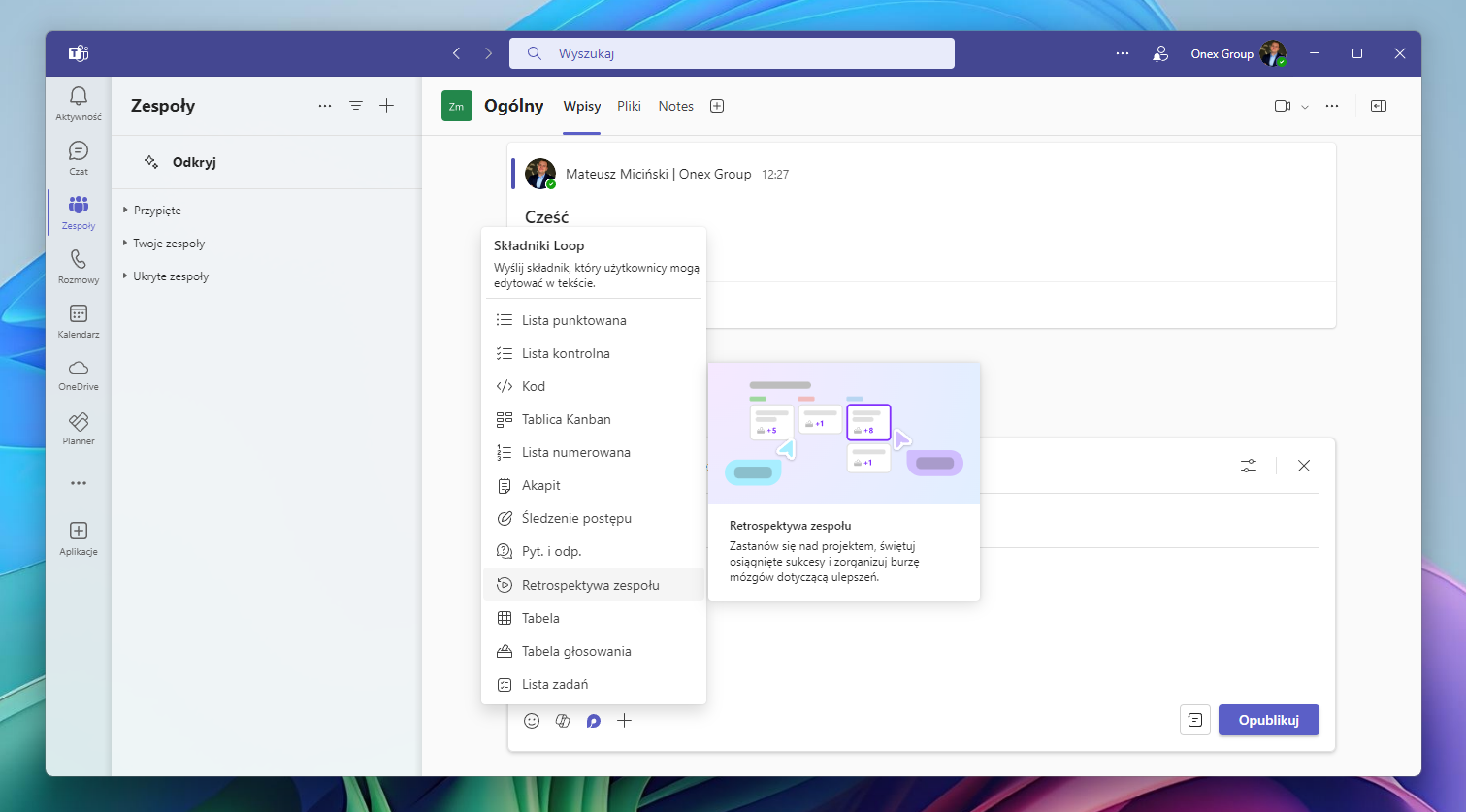This screenshot has height=812, width=1466.
Task: Open the Planner app
Action: click(x=79, y=429)
